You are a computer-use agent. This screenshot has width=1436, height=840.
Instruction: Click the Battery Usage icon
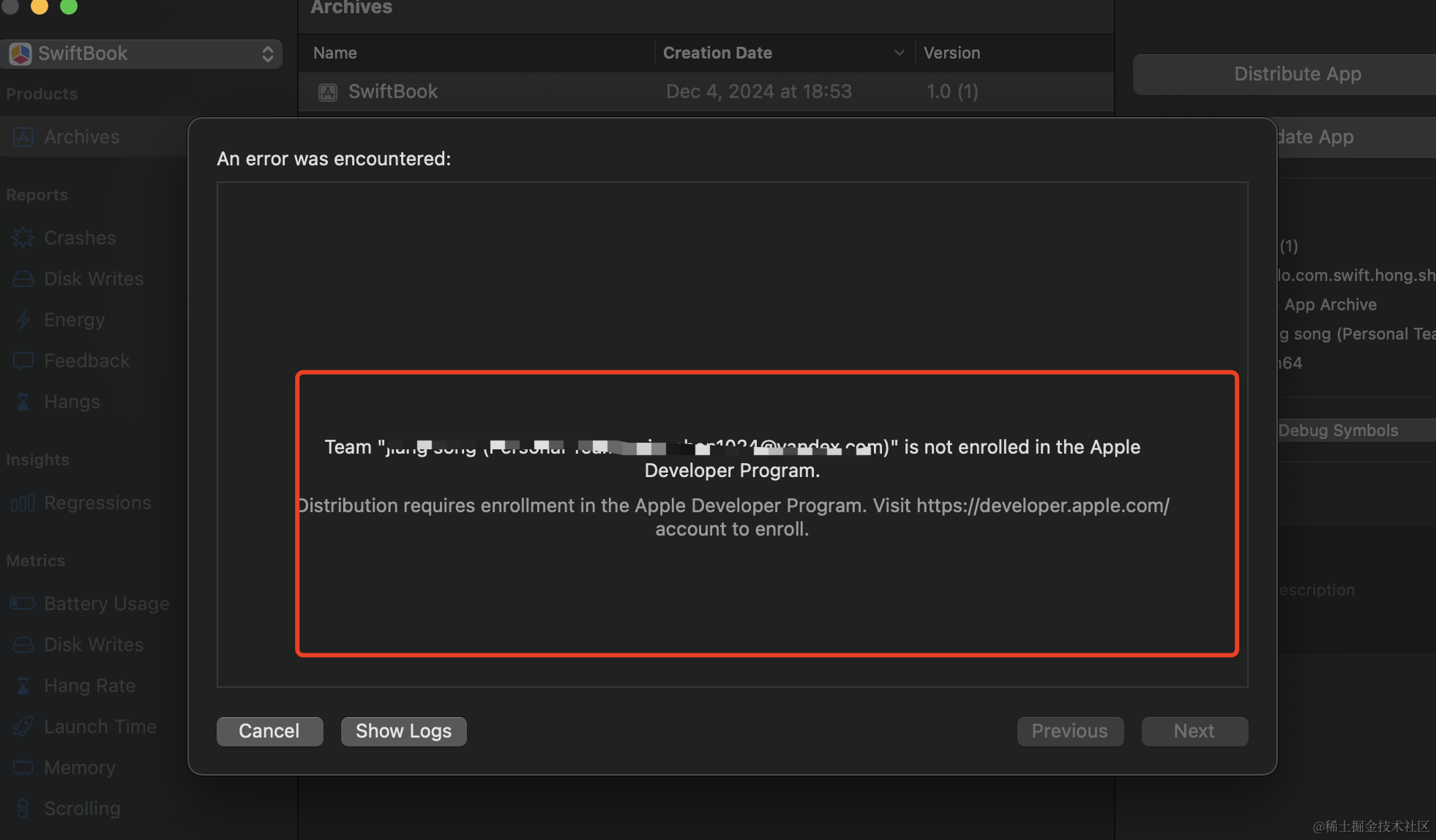point(23,604)
